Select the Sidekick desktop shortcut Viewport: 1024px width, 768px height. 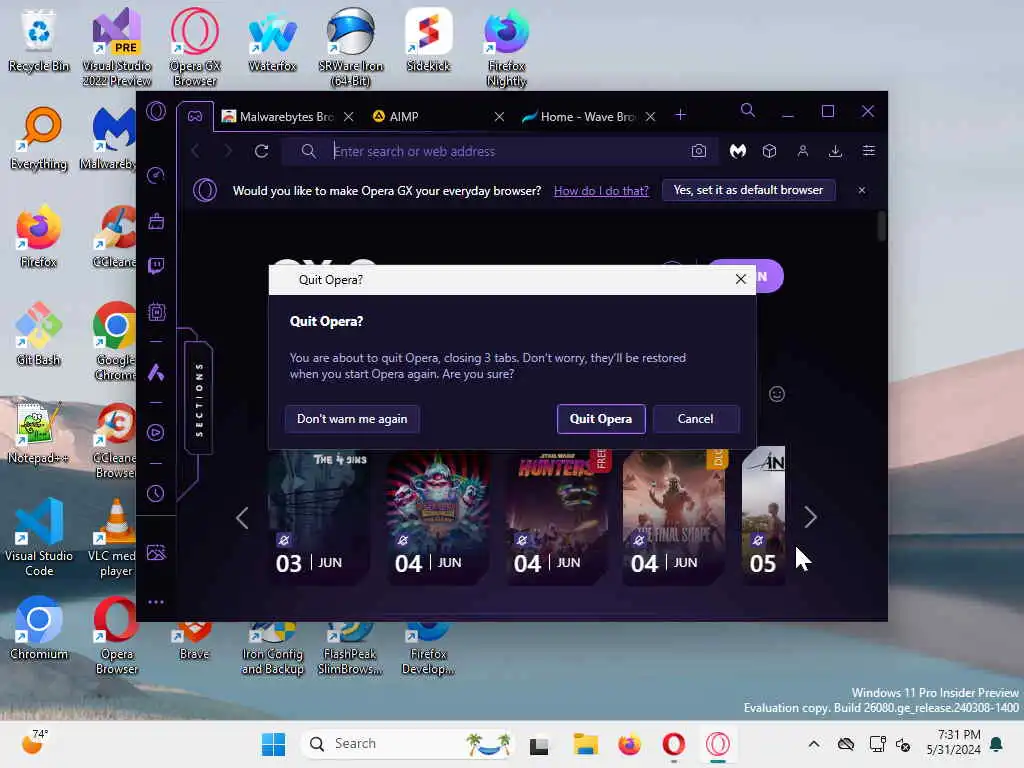pyautogui.click(x=428, y=40)
